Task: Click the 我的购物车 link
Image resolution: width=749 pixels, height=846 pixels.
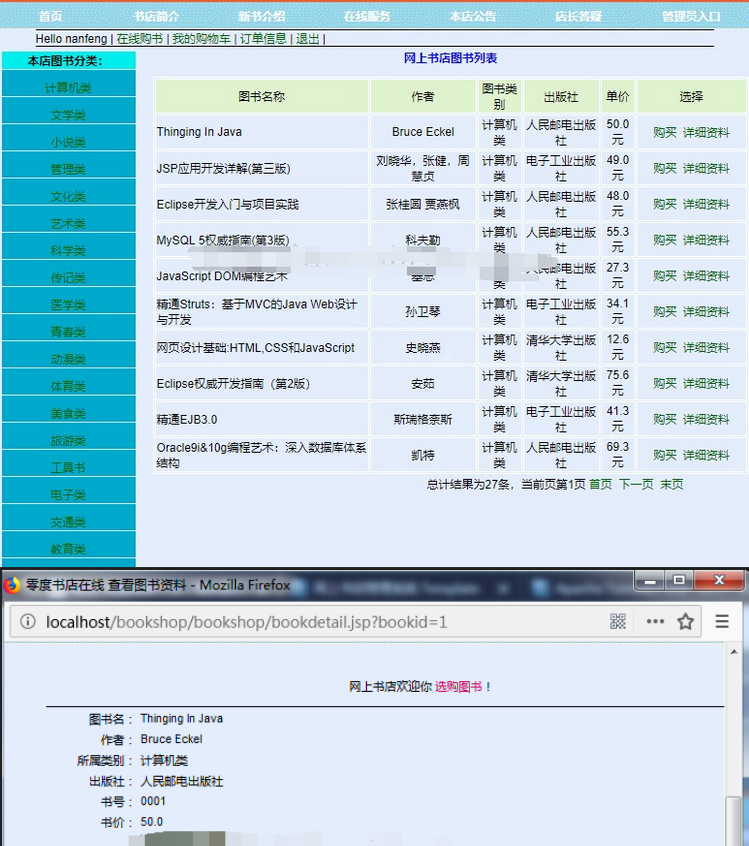Action: point(202,39)
